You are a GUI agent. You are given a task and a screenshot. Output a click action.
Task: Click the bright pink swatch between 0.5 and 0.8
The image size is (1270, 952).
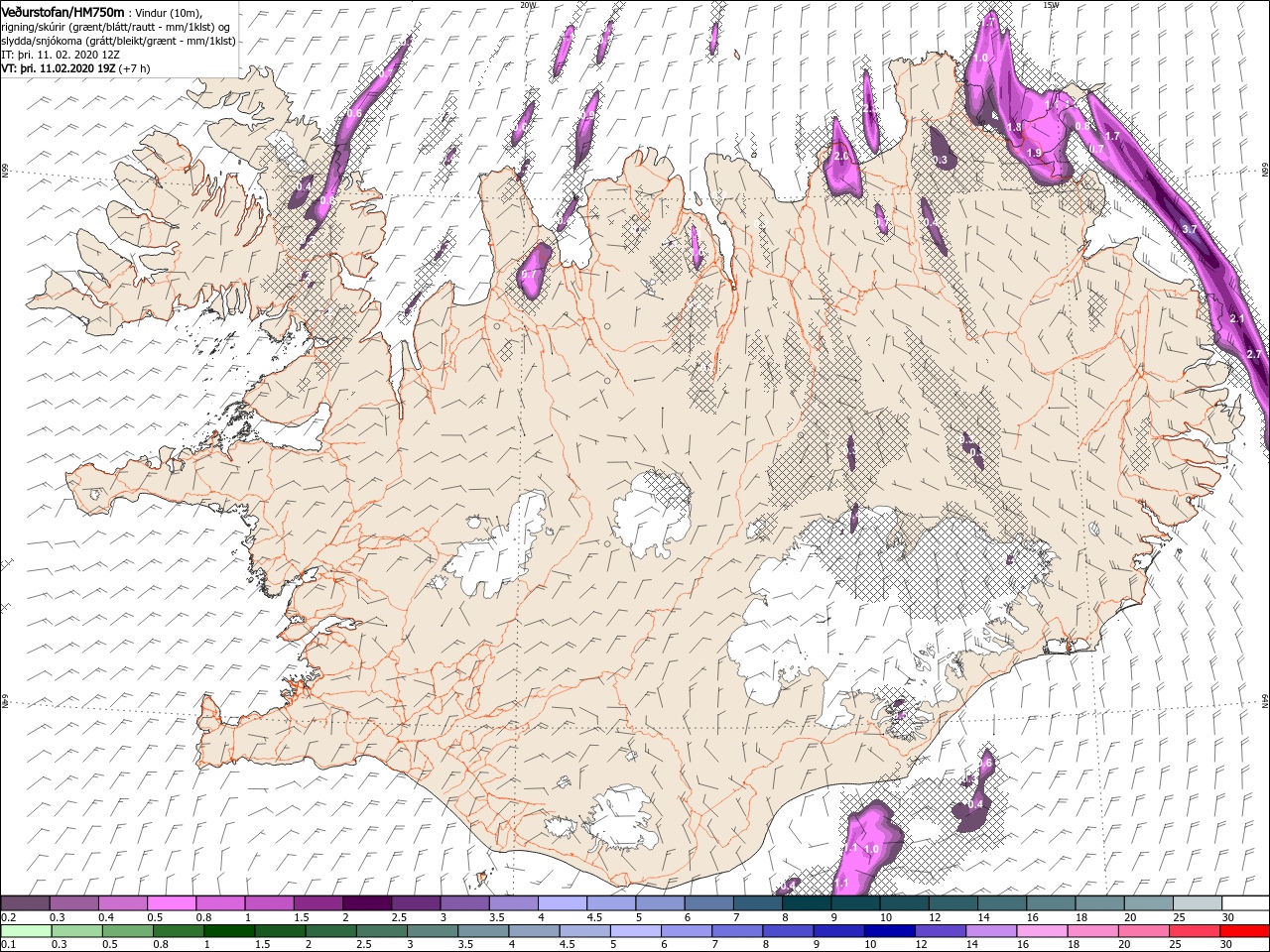click(172, 903)
